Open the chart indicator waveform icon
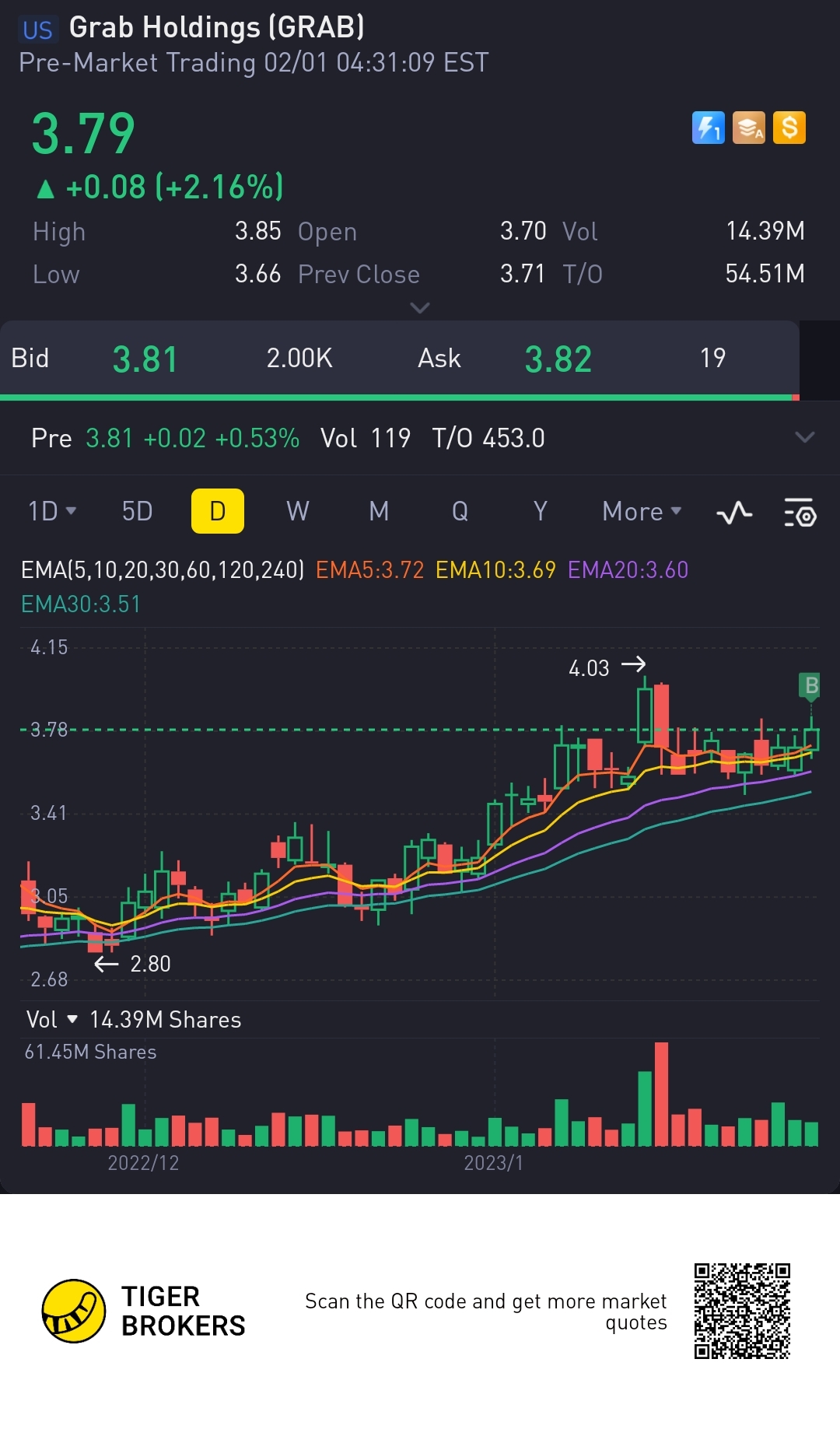Viewport: 840px width, 1429px height. 734,513
